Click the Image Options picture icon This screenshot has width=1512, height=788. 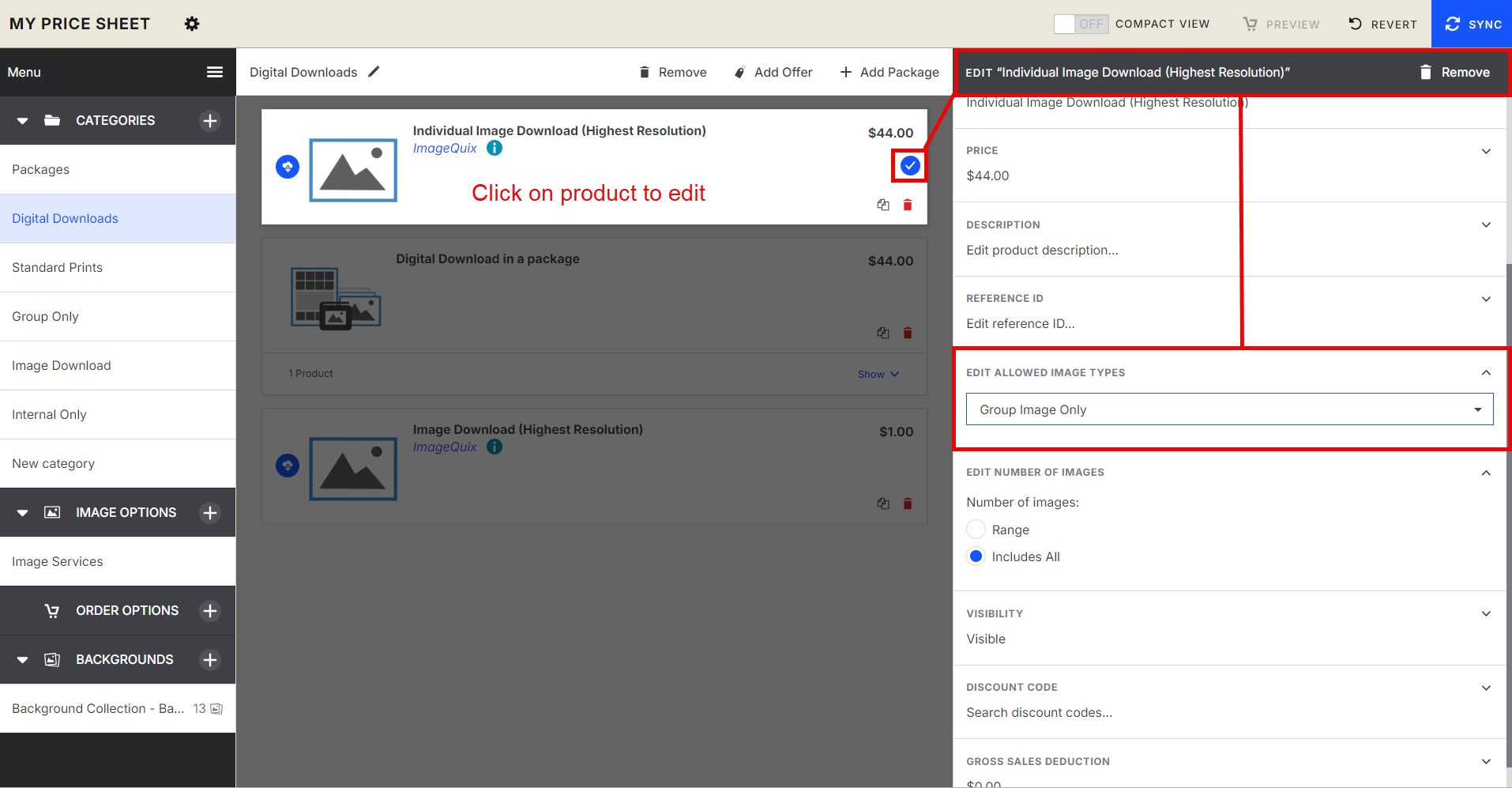pos(52,512)
